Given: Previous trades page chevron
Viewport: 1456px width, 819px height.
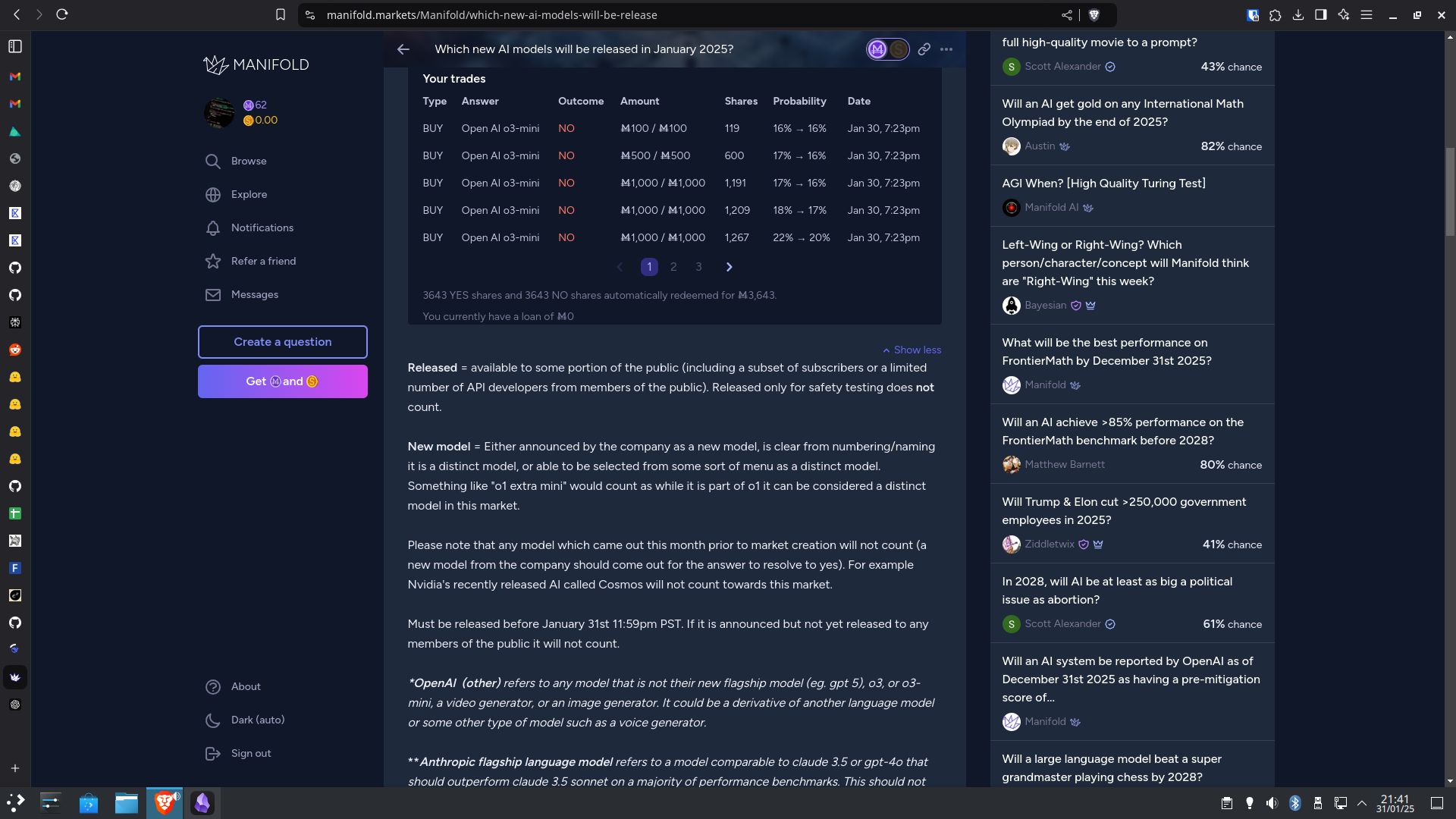Looking at the screenshot, I should 620,267.
